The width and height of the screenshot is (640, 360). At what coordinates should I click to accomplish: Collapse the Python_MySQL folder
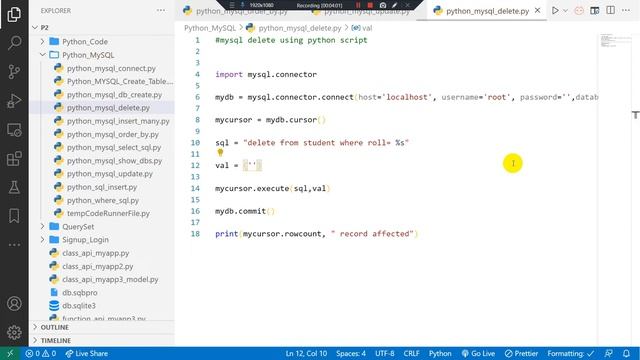coord(102,55)
